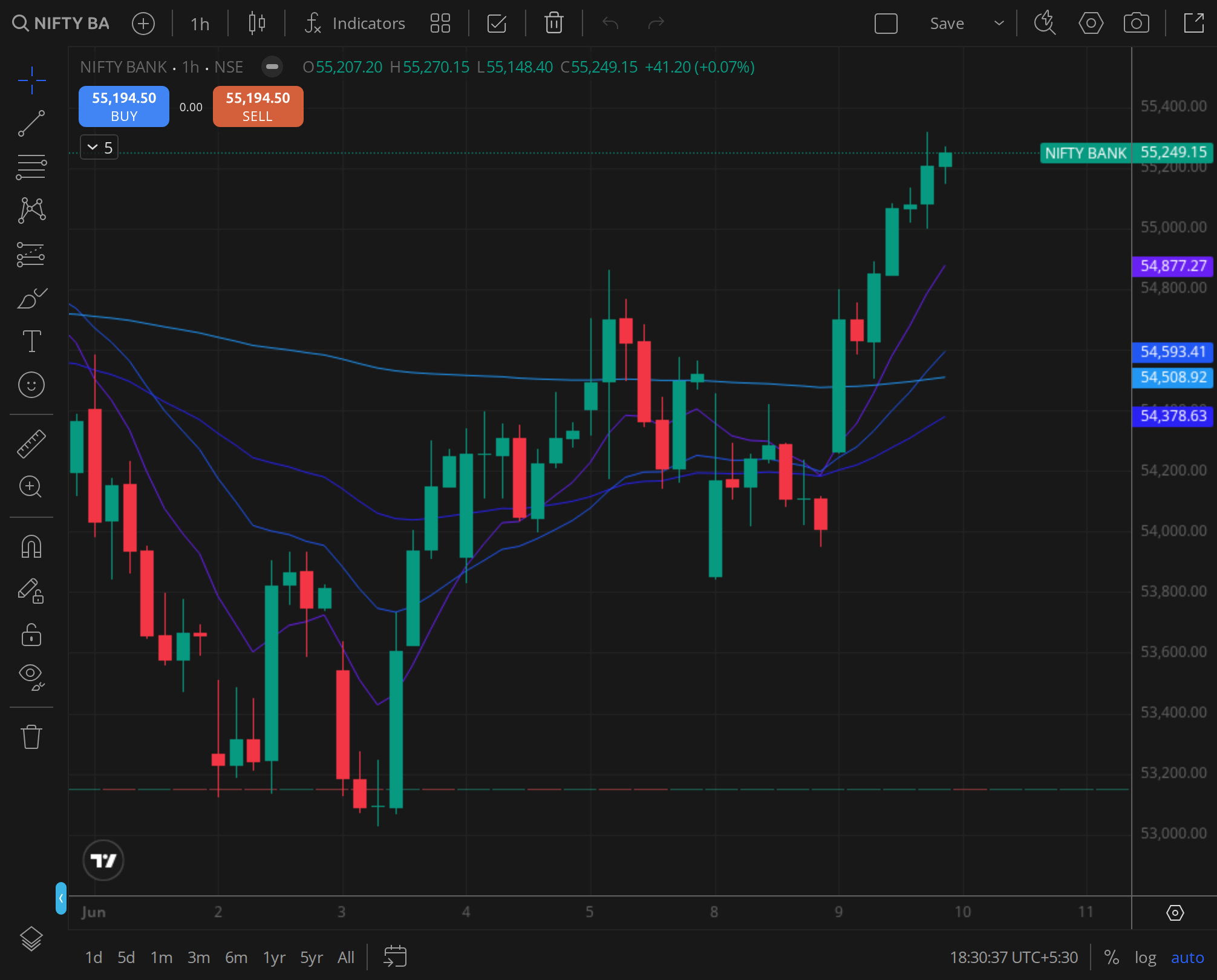The height and width of the screenshot is (980, 1217).
Task: Open the candlestick chart type menu
Action: [x=257, y=24]
